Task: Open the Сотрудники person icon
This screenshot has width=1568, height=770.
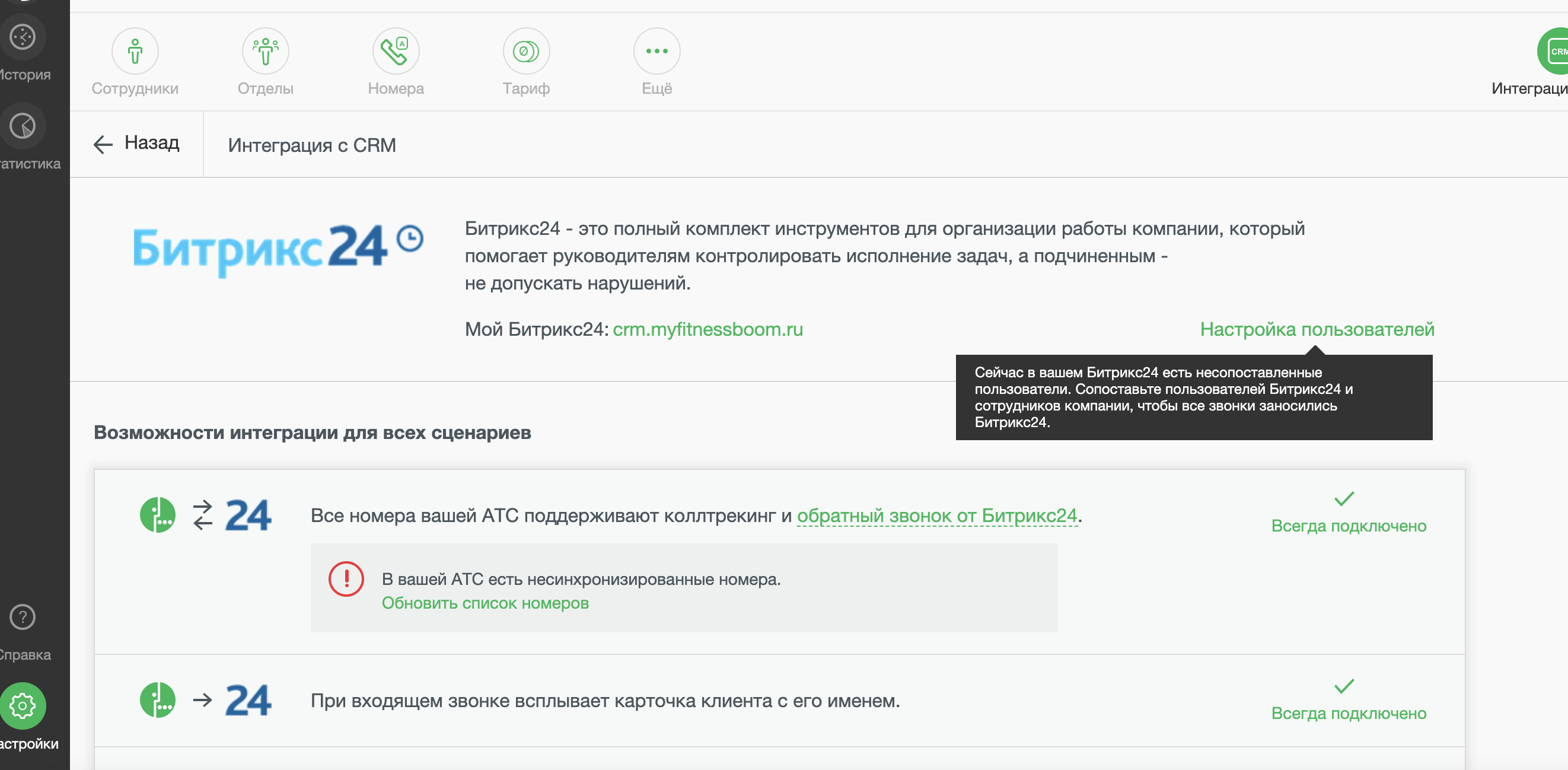Action: (135, 51)
